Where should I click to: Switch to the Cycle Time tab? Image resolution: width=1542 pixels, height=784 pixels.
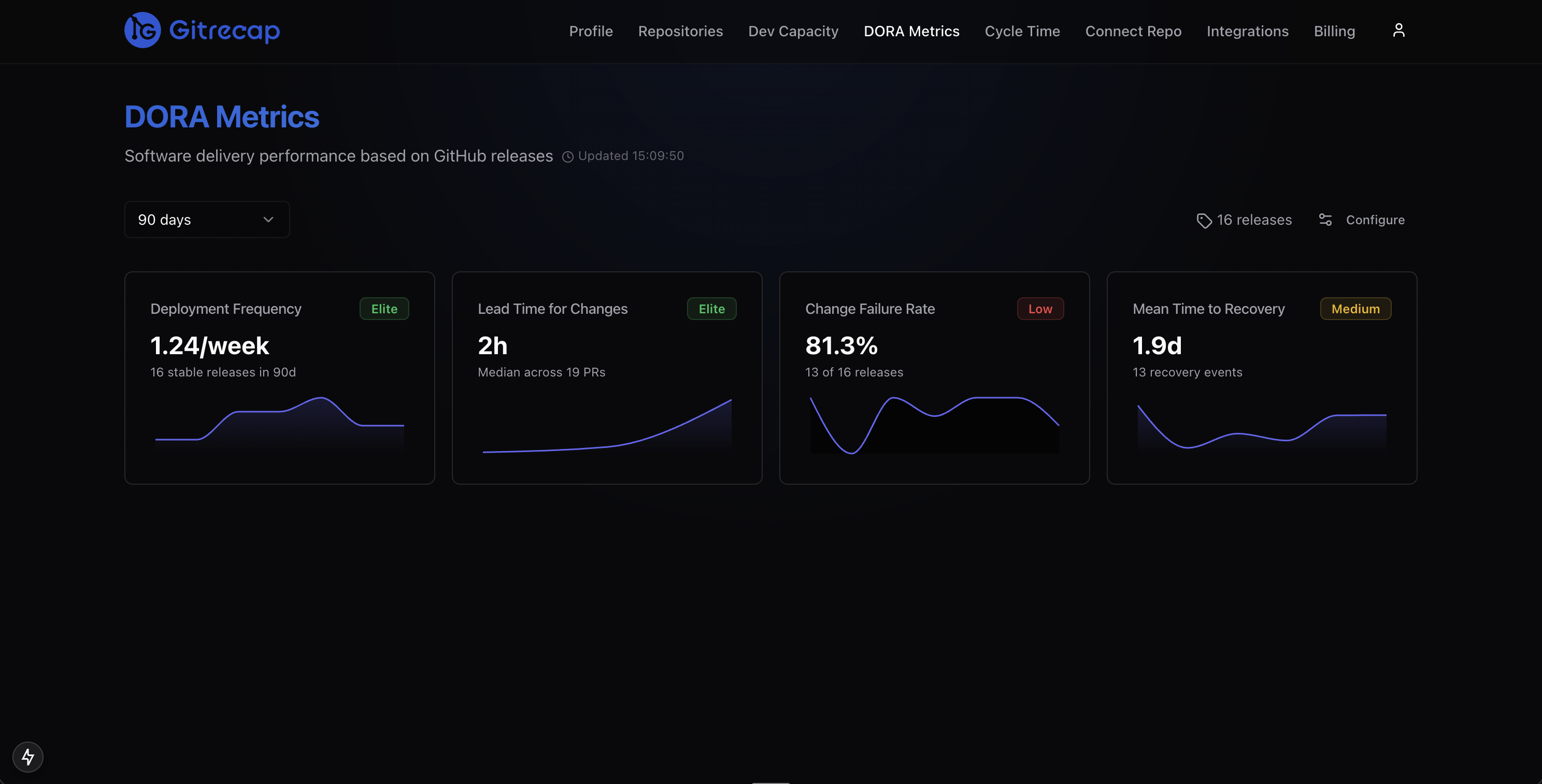[1022, 31]
